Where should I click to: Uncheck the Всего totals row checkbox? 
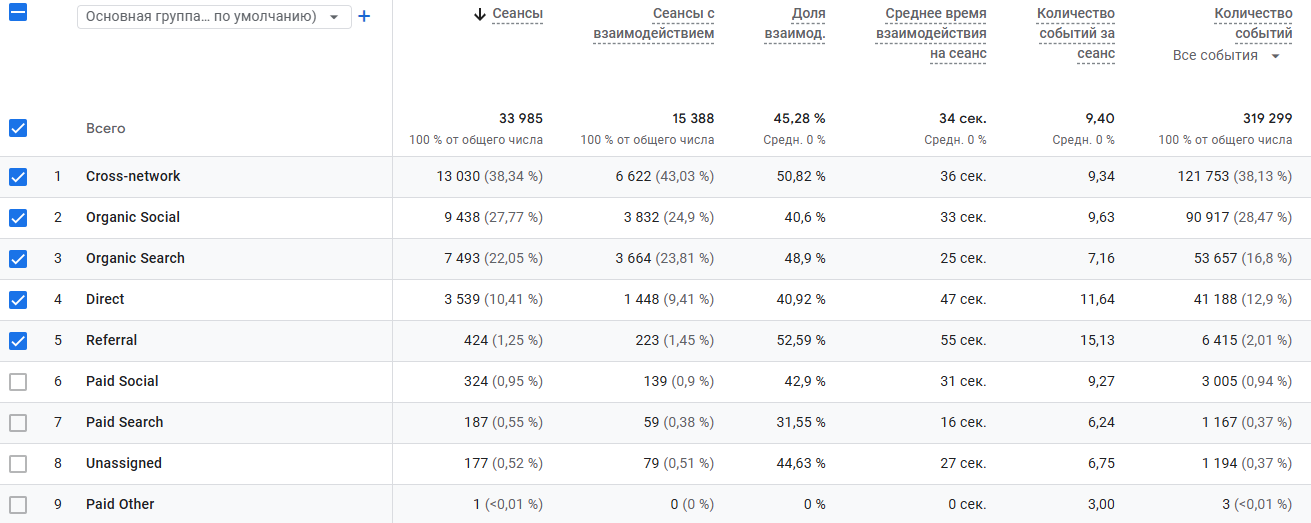pyautogui.click(x=18, y=128)
